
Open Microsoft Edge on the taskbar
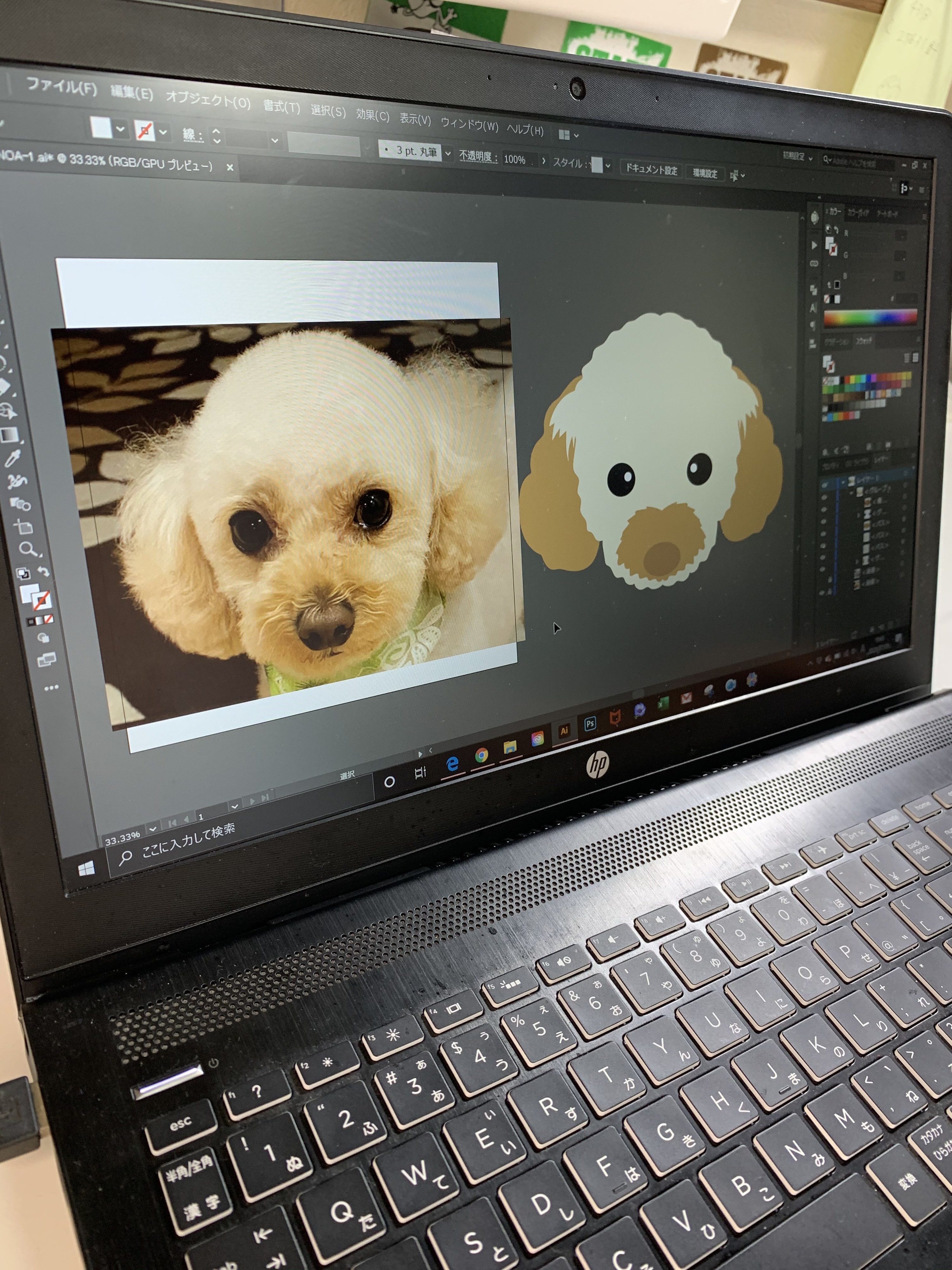point(452,764)
